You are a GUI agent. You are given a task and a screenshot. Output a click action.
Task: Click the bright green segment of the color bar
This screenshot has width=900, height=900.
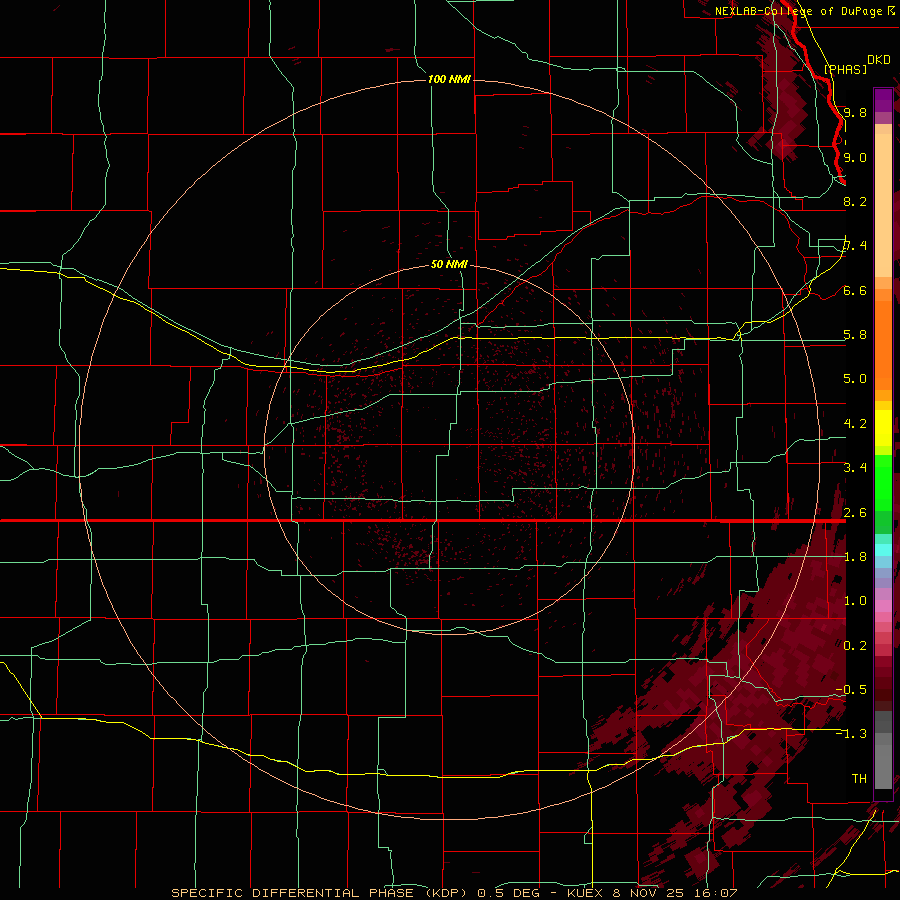point(883,483)
